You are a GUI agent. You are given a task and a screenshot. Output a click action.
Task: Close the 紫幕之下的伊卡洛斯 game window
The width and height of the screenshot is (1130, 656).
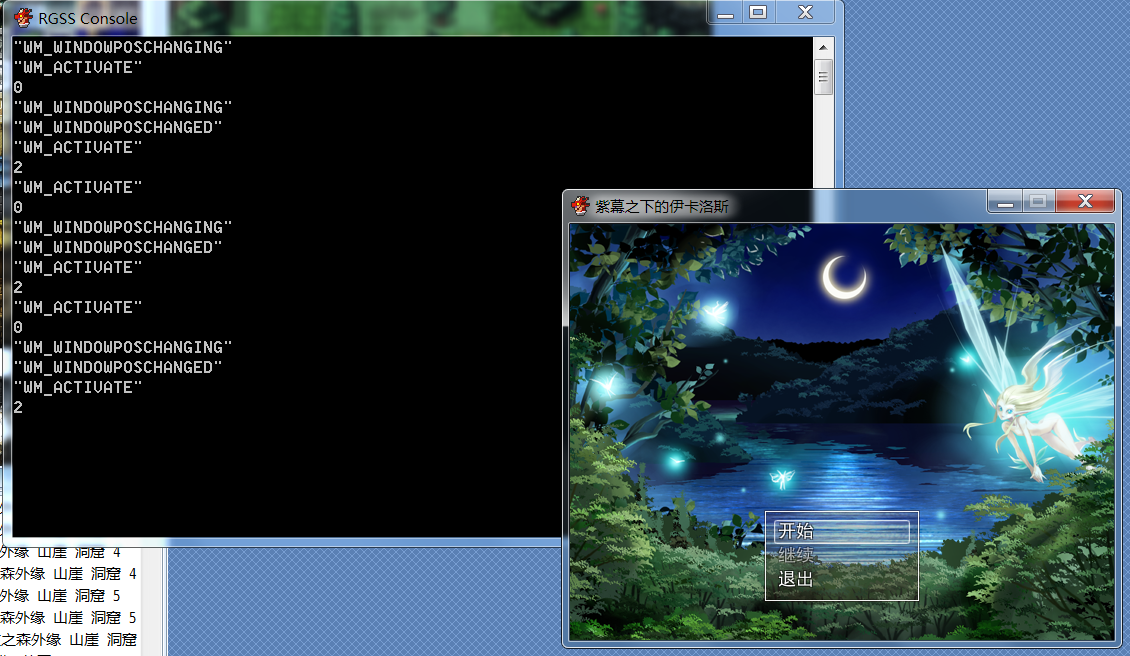tap(1085, 202)
